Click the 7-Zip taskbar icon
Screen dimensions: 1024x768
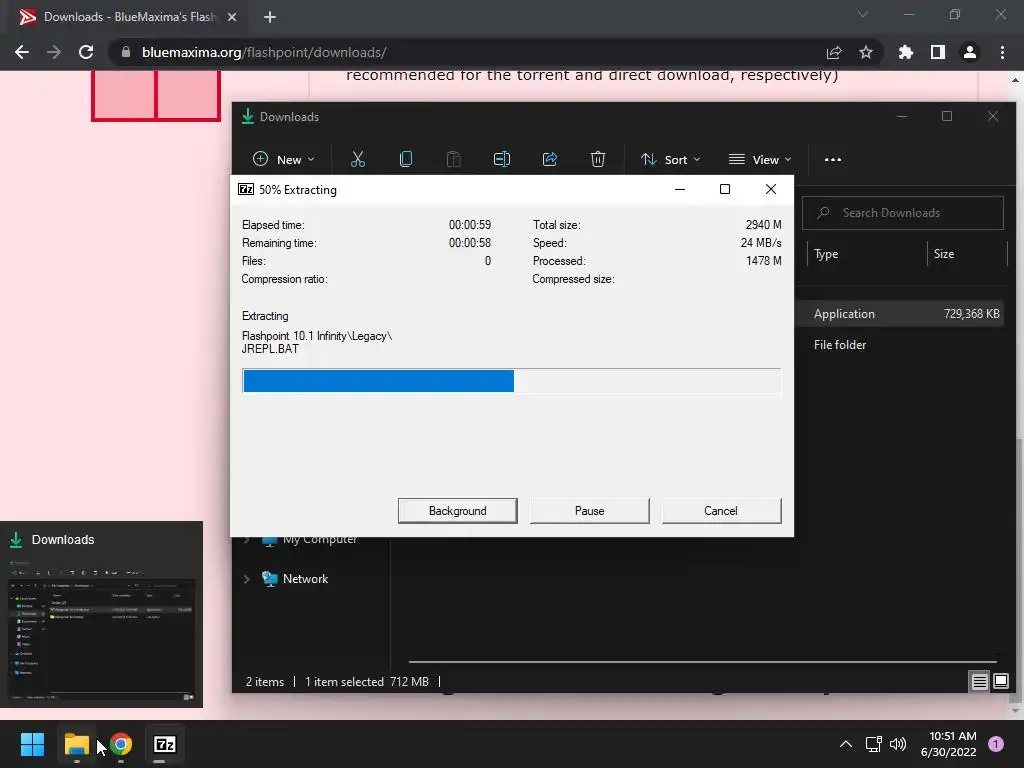pos(165,744)
